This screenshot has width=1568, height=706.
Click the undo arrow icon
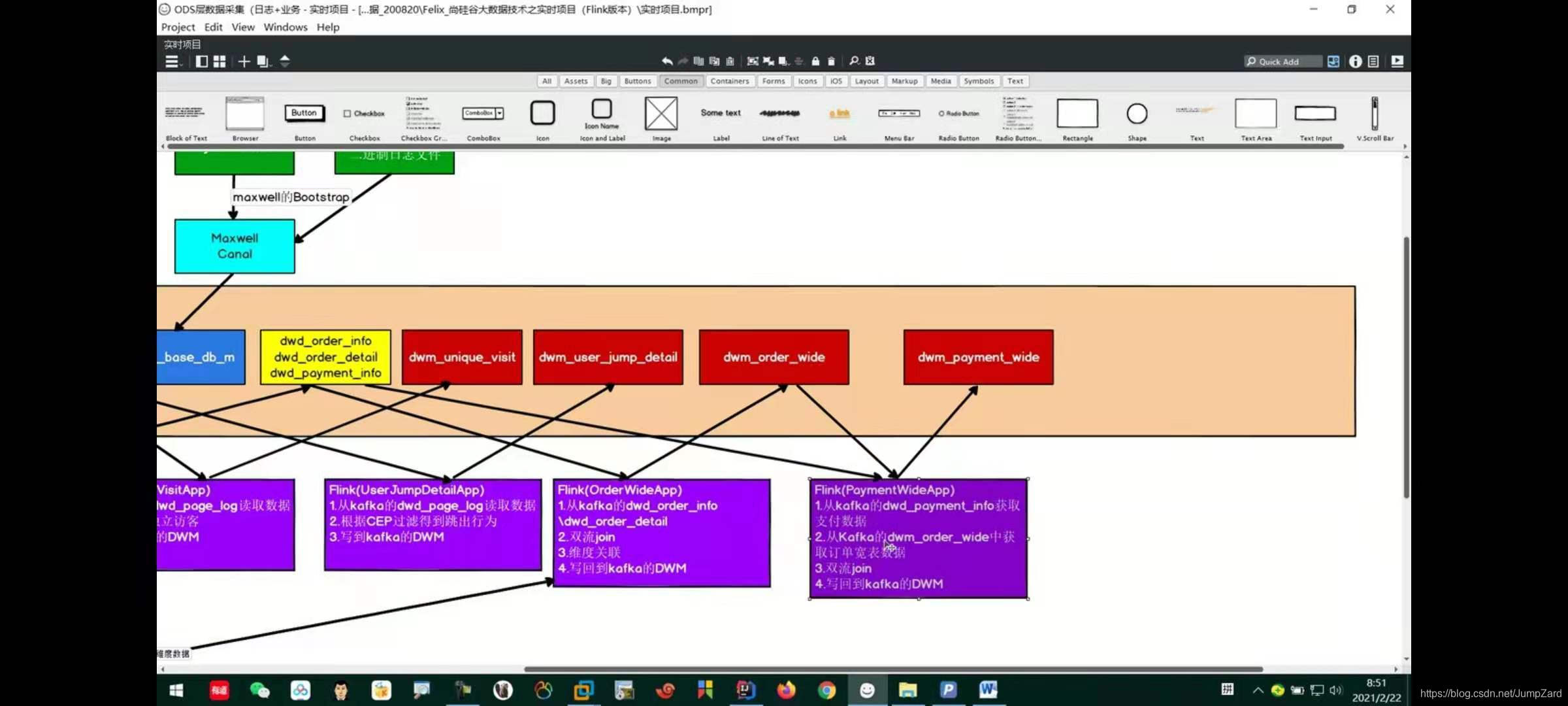click(x=667, y=61)
